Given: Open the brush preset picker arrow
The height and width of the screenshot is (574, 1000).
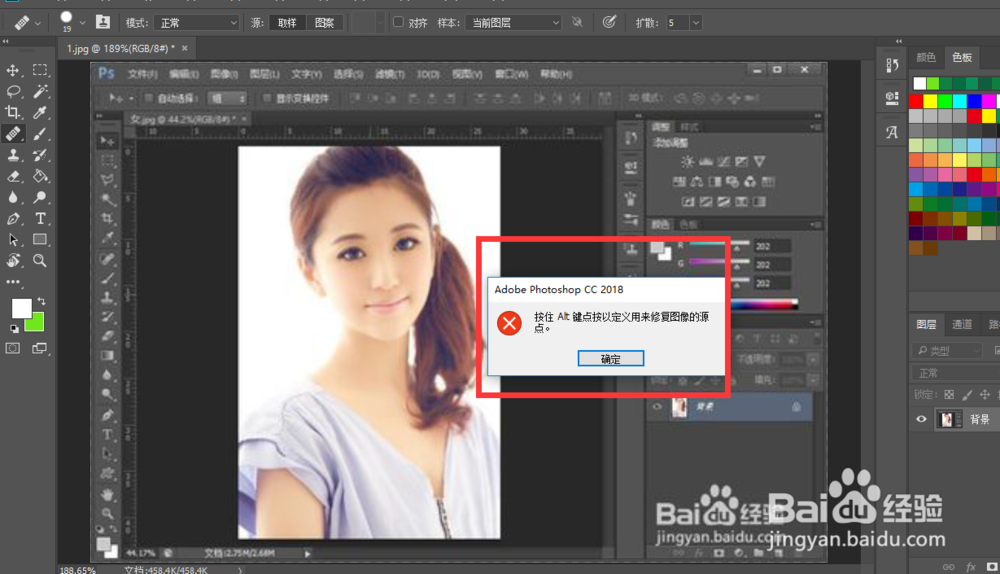Looking at the screenshot, I should pyautogui.click(x=82, y=23).
